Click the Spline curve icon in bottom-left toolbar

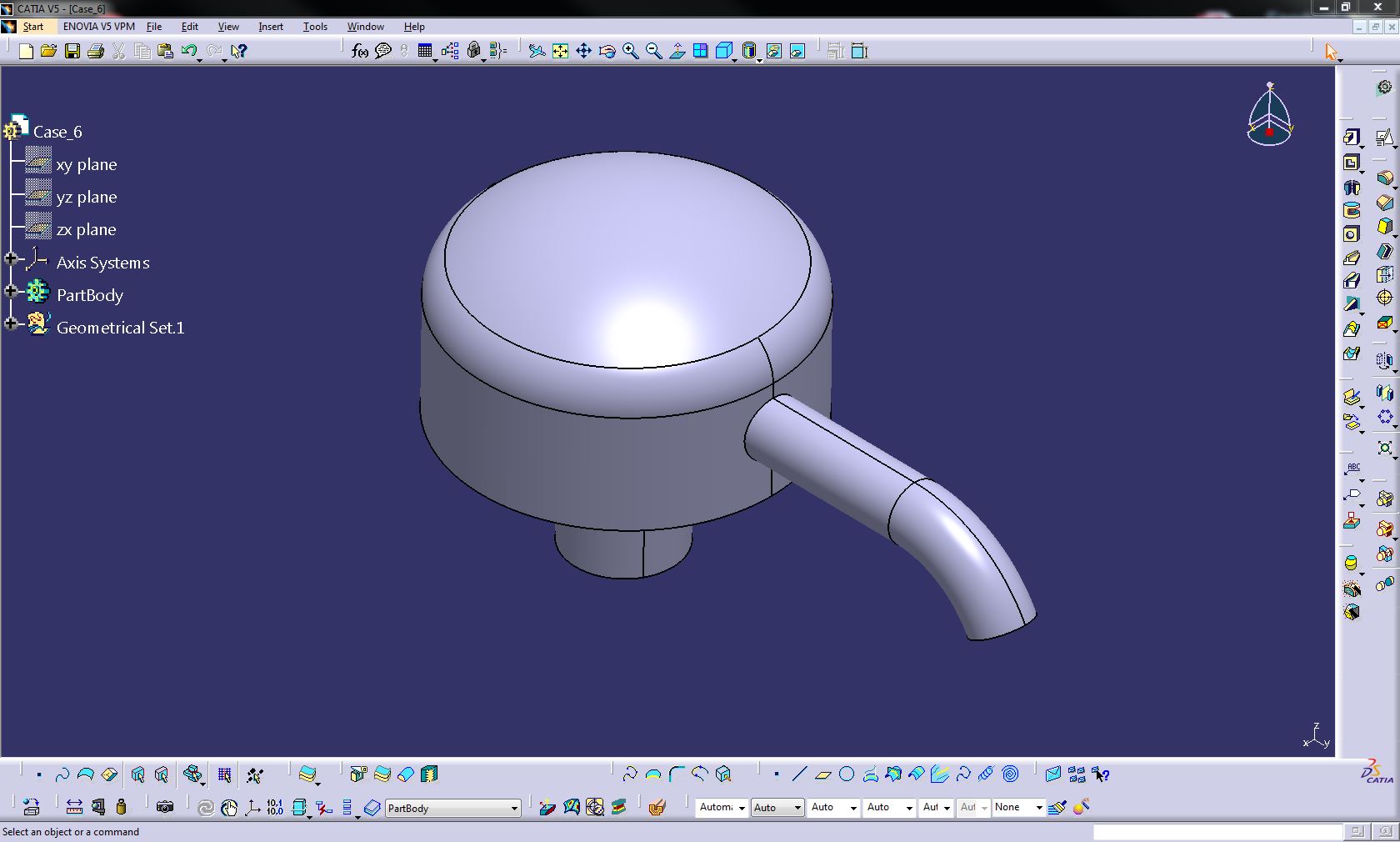[62, 774]
